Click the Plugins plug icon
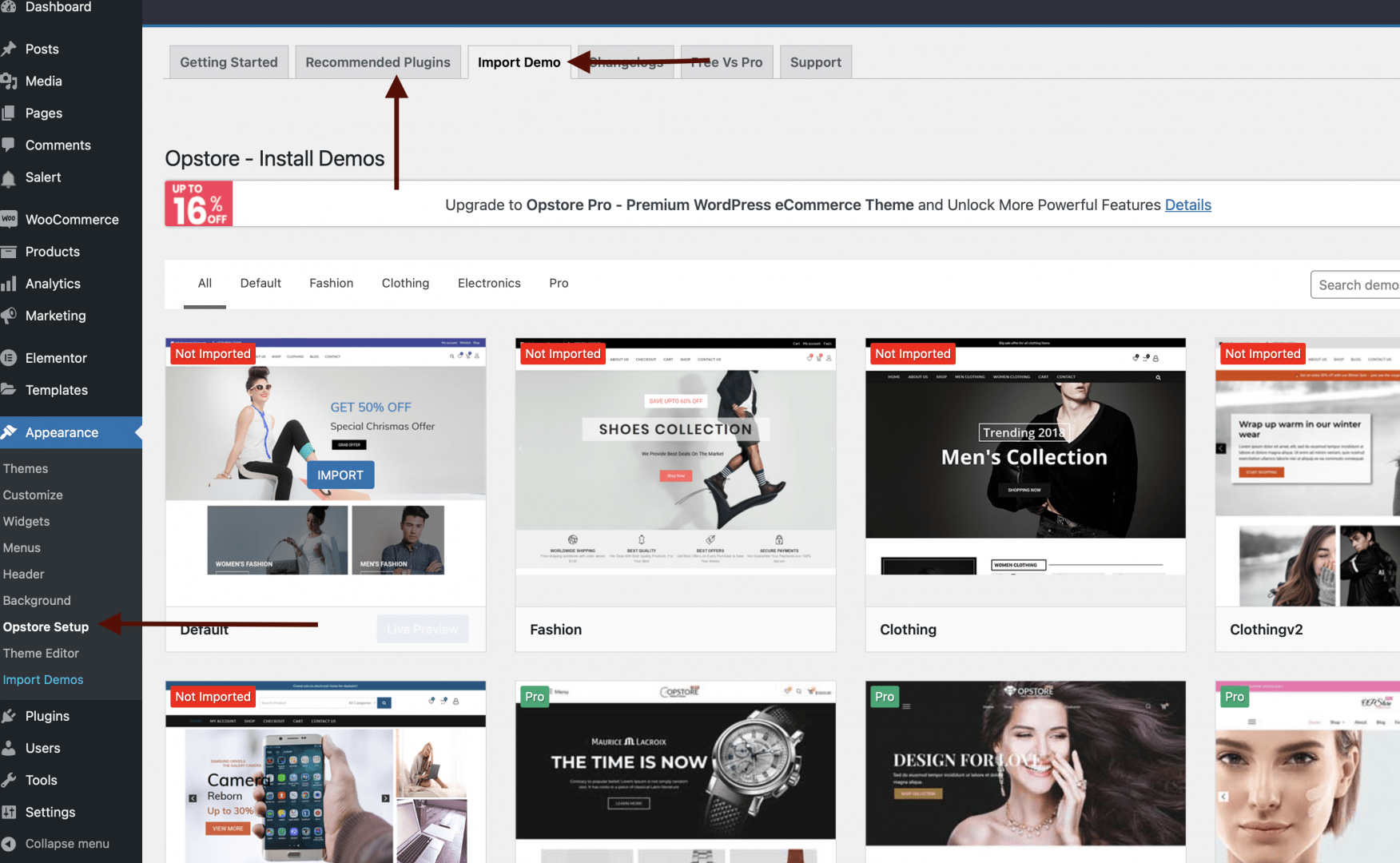This screenshot has width=1400, height=863. [9, 715]
